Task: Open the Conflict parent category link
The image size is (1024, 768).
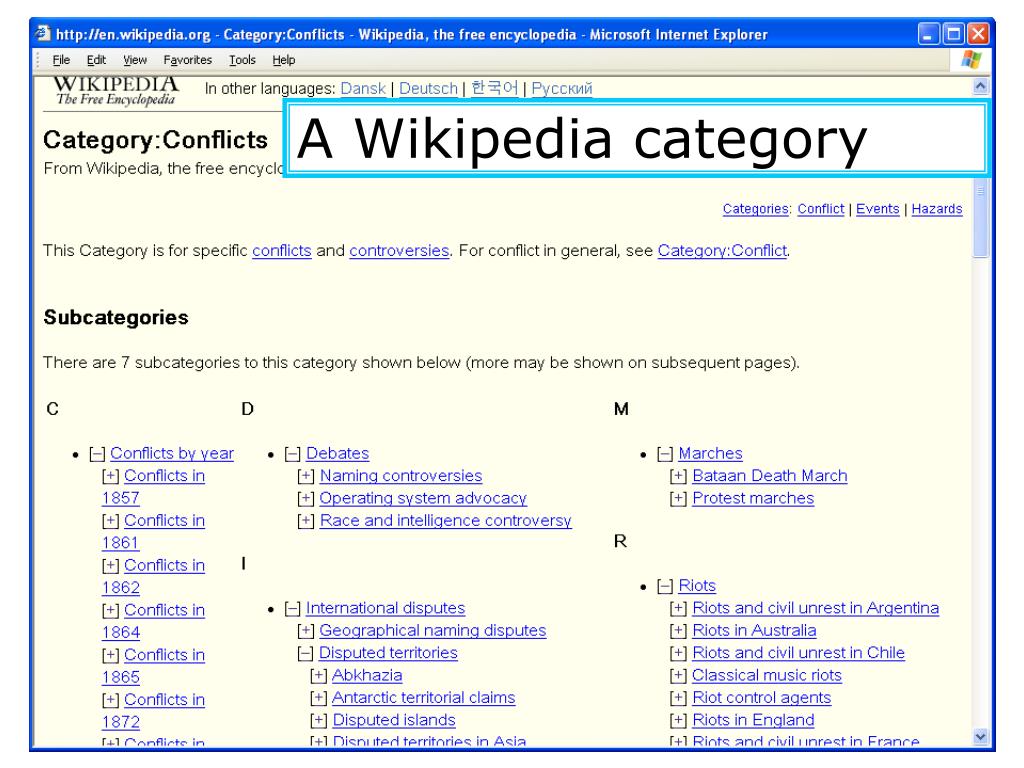Action: [x=820, y=209]
